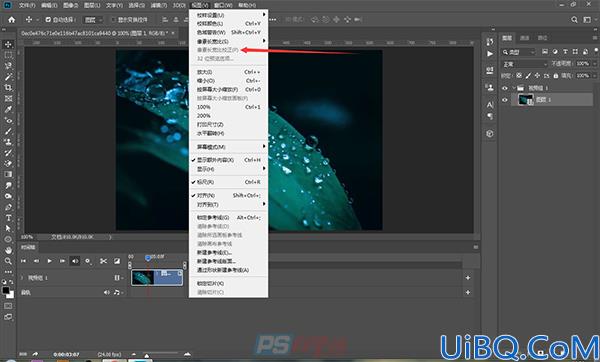Open the Fill 100% dropdown arrow
Viewport: 600px width, 362px height.
click(x=594, y=76)
